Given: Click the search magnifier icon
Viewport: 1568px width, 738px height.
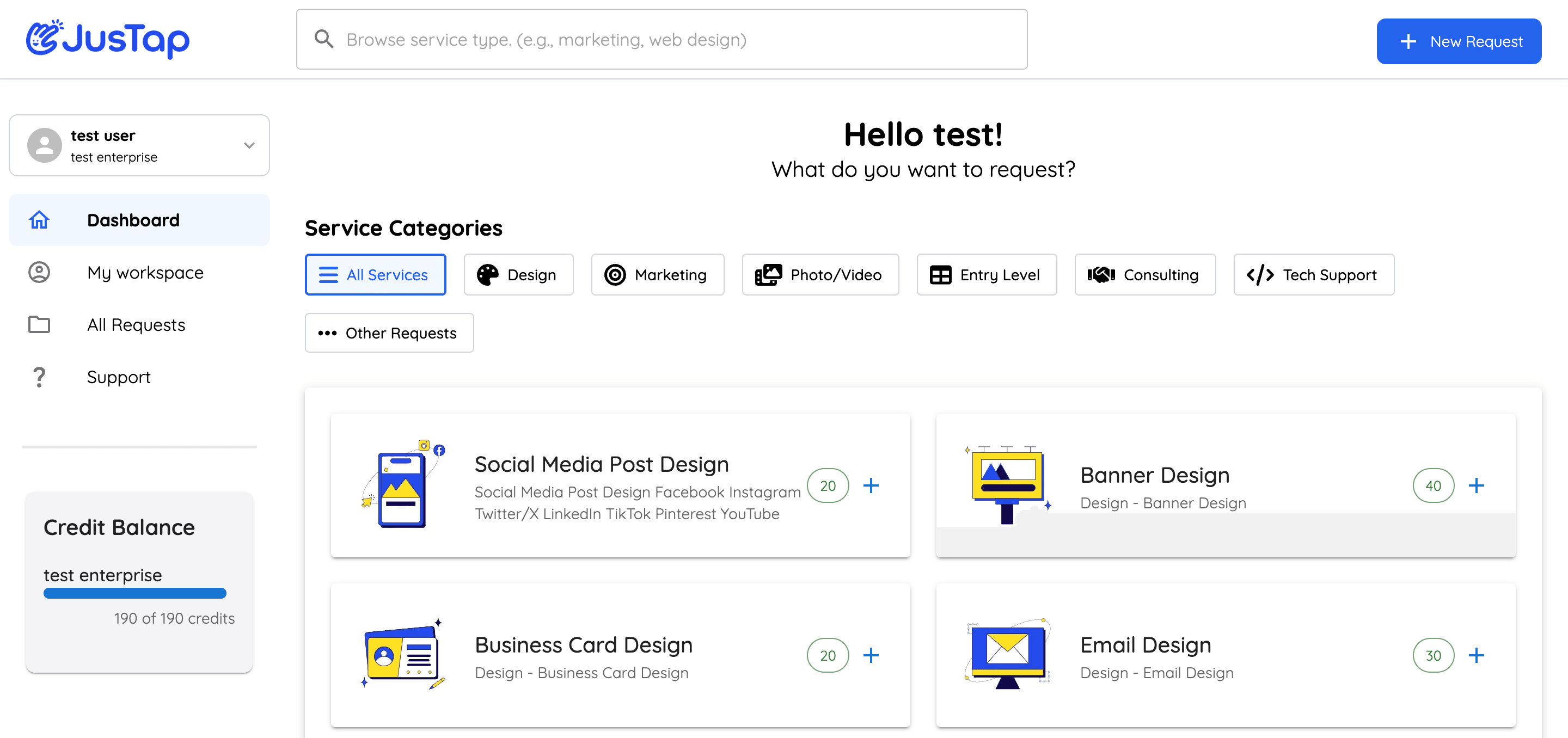Looking at the screenshot, I should (324, 40).
